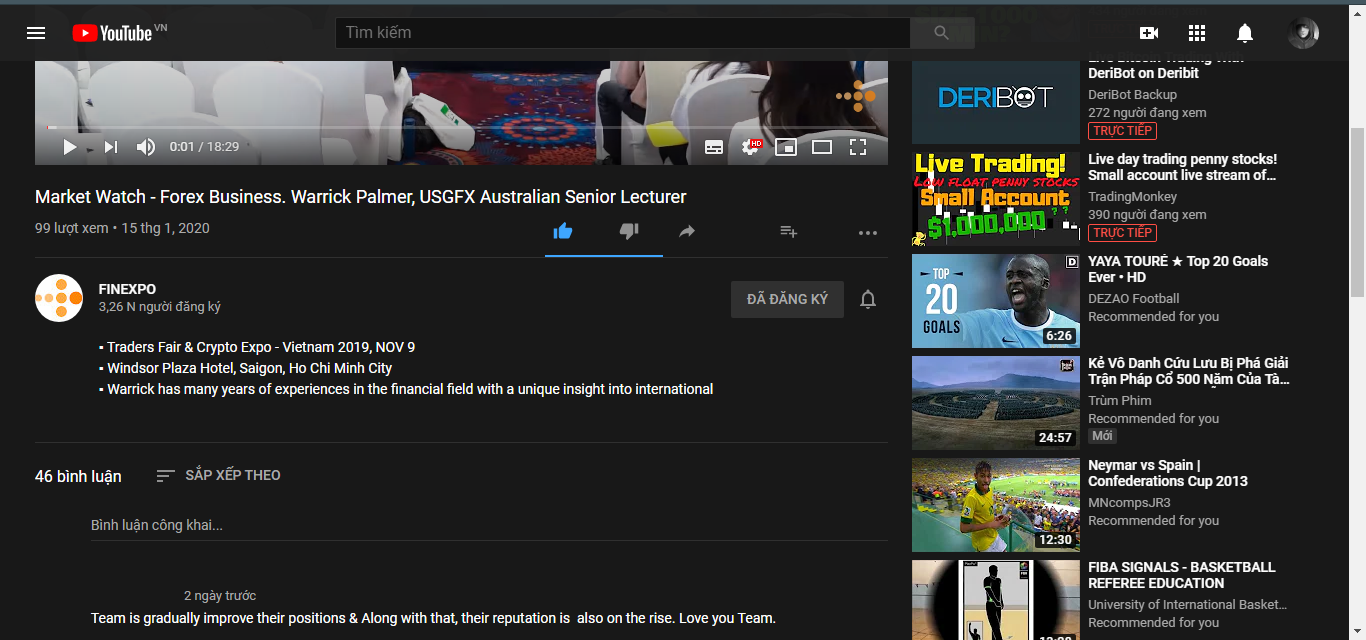The height and width of the screenshot is (640, 1366).
Task: Open the hamburger guide menu
Action: 36,33
